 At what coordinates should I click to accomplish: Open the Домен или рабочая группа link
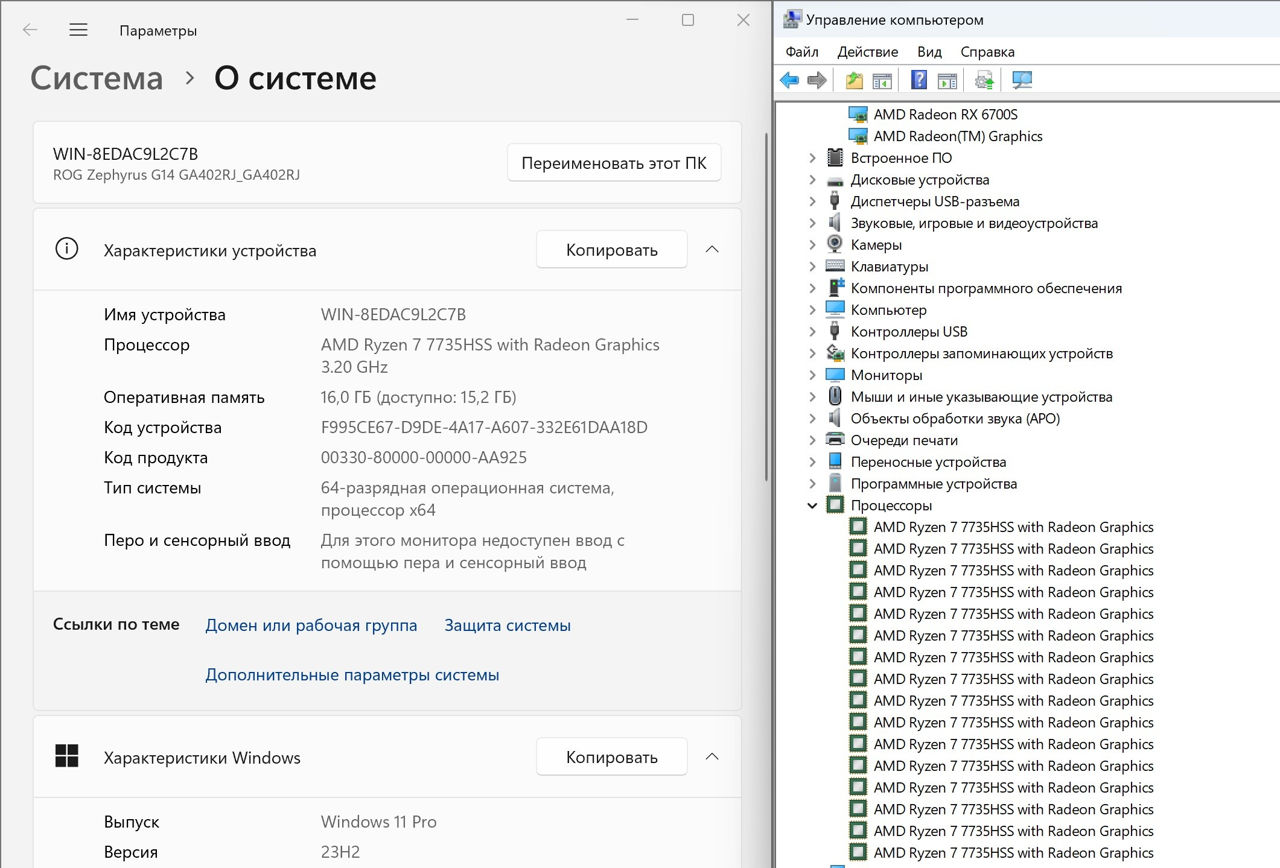[311, 625]
